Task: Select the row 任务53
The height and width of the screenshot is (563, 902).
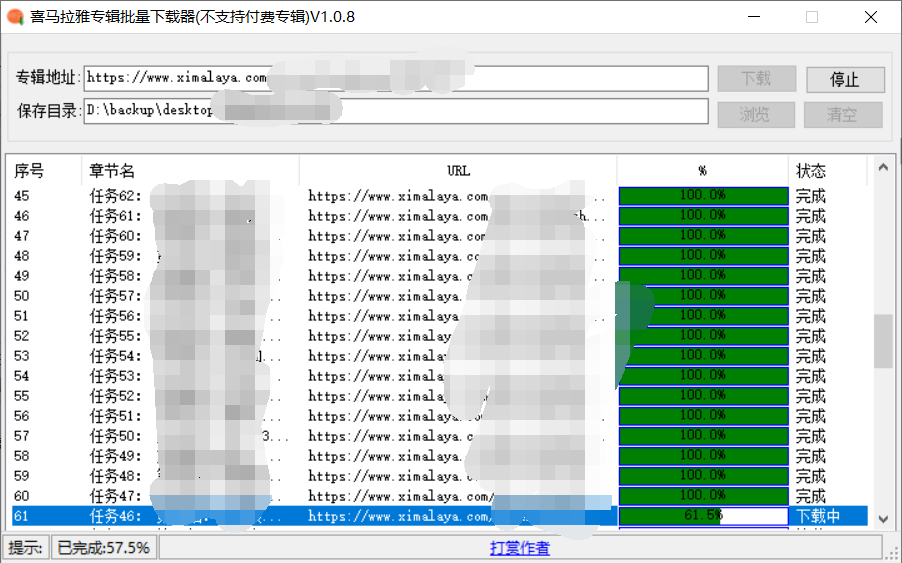Action: tap(439, 376)
